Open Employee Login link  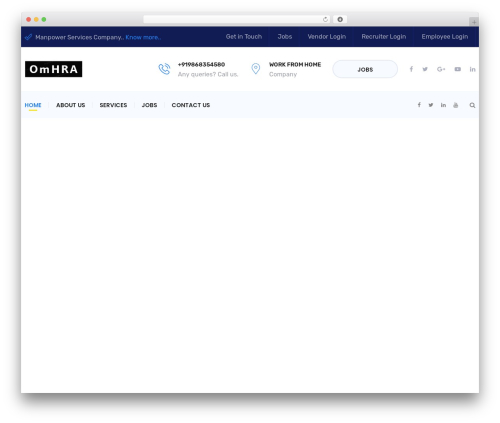point(445,37)
